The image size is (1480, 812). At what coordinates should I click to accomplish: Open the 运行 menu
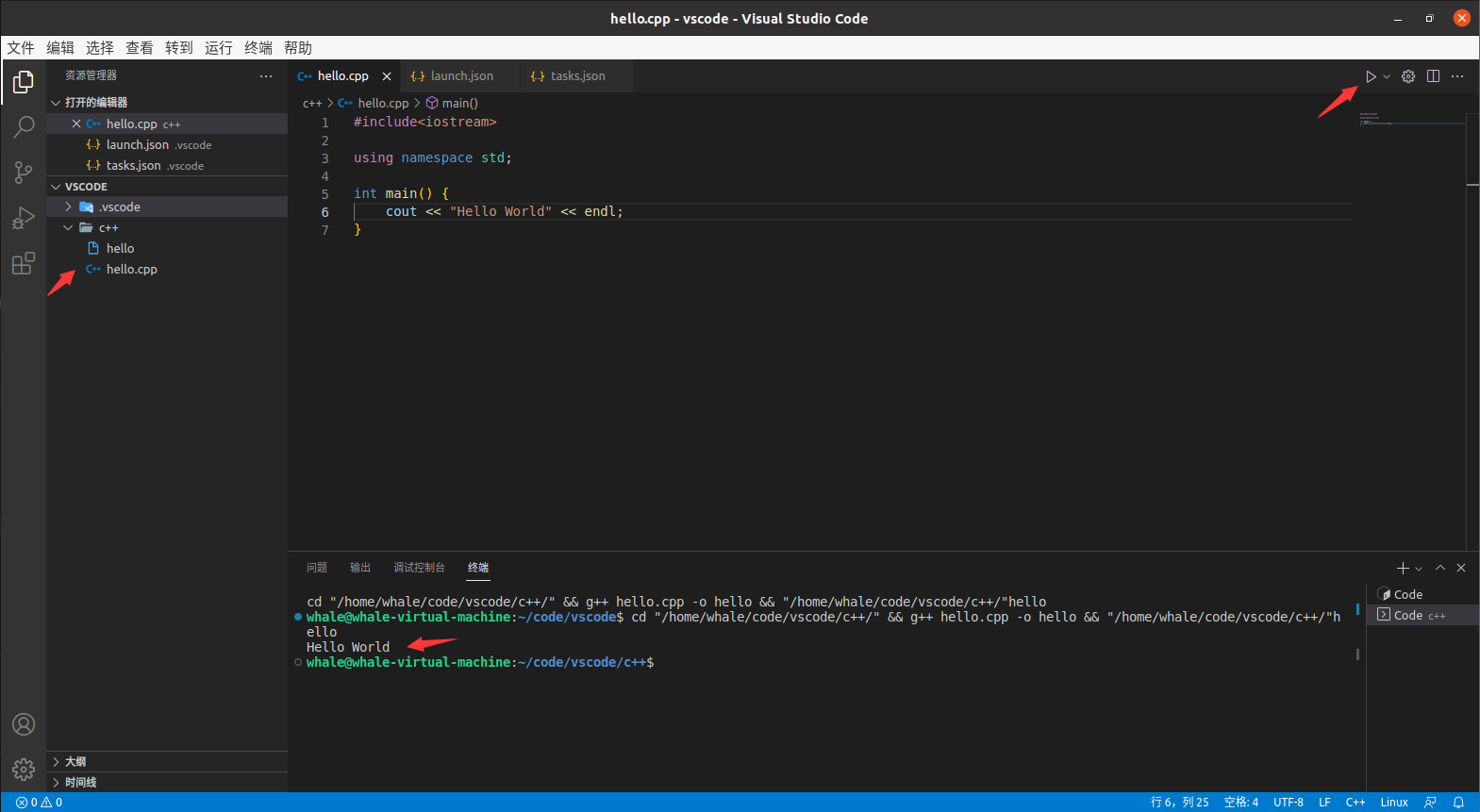[x=219, y=48]
